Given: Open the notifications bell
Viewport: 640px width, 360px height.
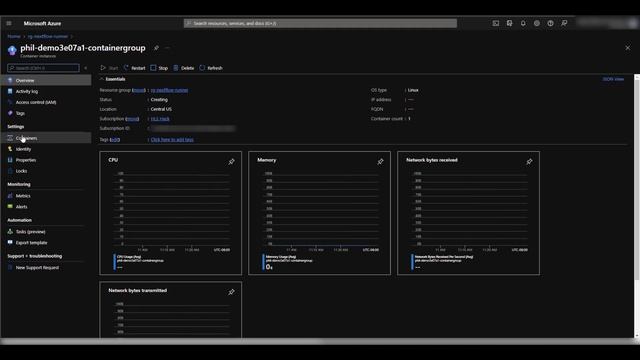Looking at the screenshot, I should (523, 23).
